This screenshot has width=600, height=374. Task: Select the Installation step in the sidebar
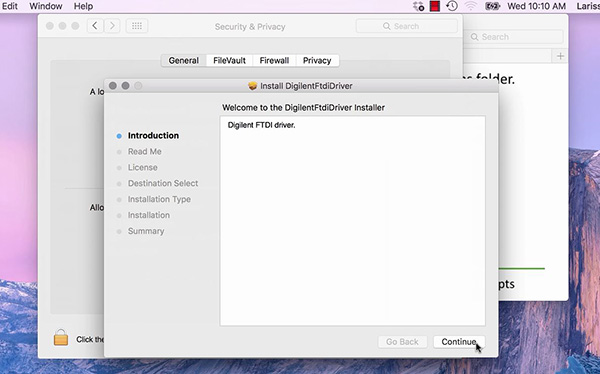point(149,215)
